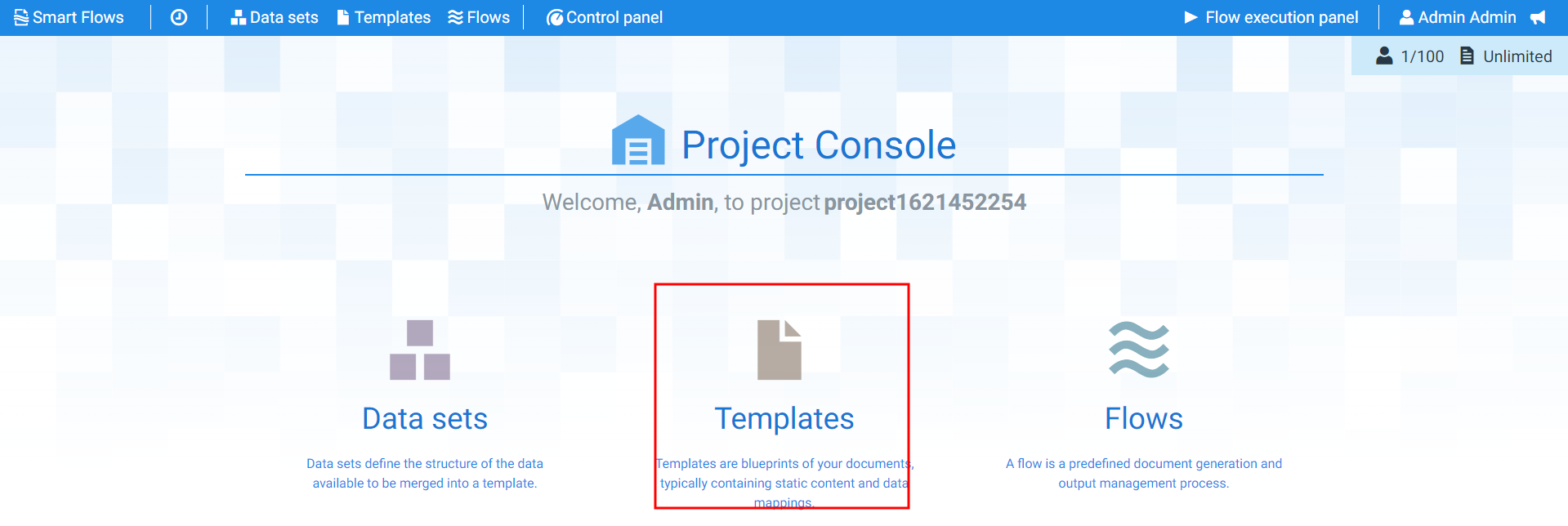Open the Control panel menu item

(605, 17)
